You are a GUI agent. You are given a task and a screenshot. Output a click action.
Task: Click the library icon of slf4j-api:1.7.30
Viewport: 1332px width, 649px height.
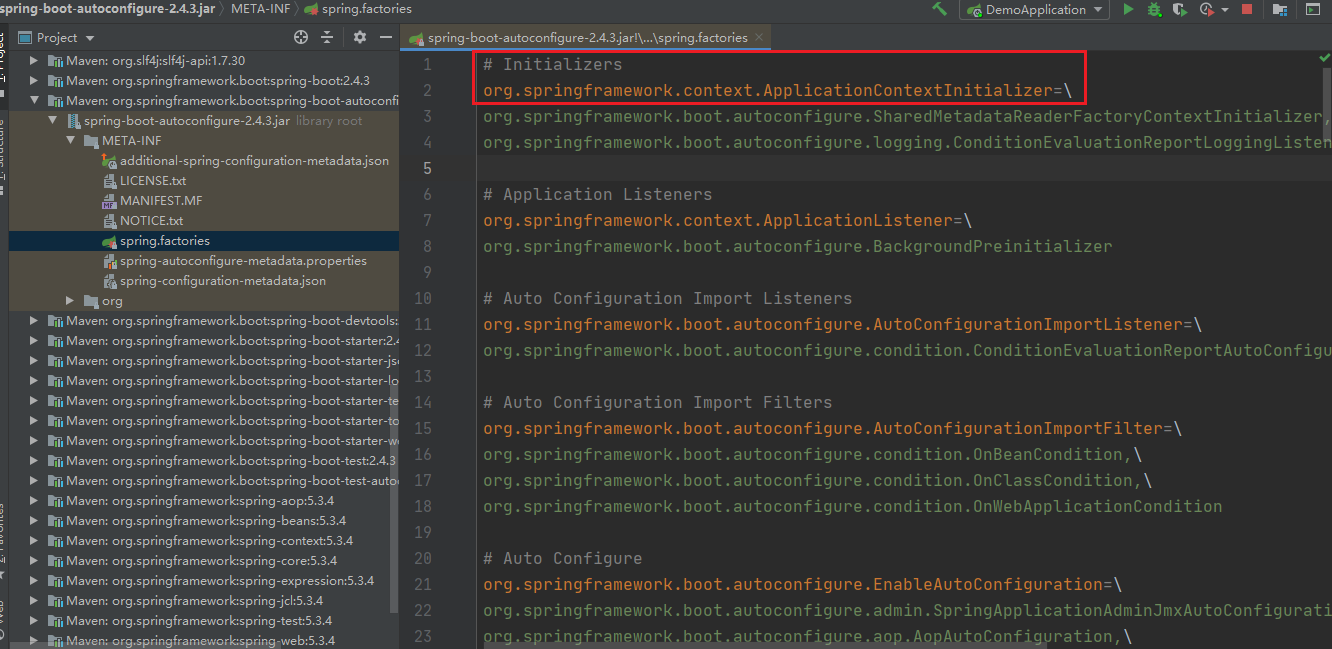pos(56,61)
